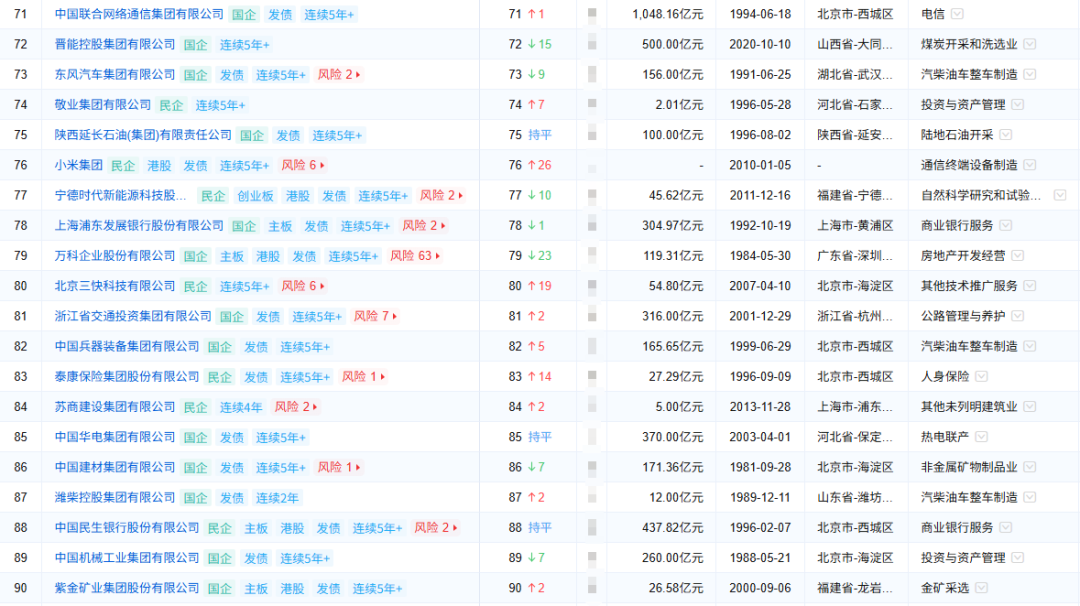
Task: Open the 小米集团 company link
Action: pyautogui.click(x=79, y=165)
